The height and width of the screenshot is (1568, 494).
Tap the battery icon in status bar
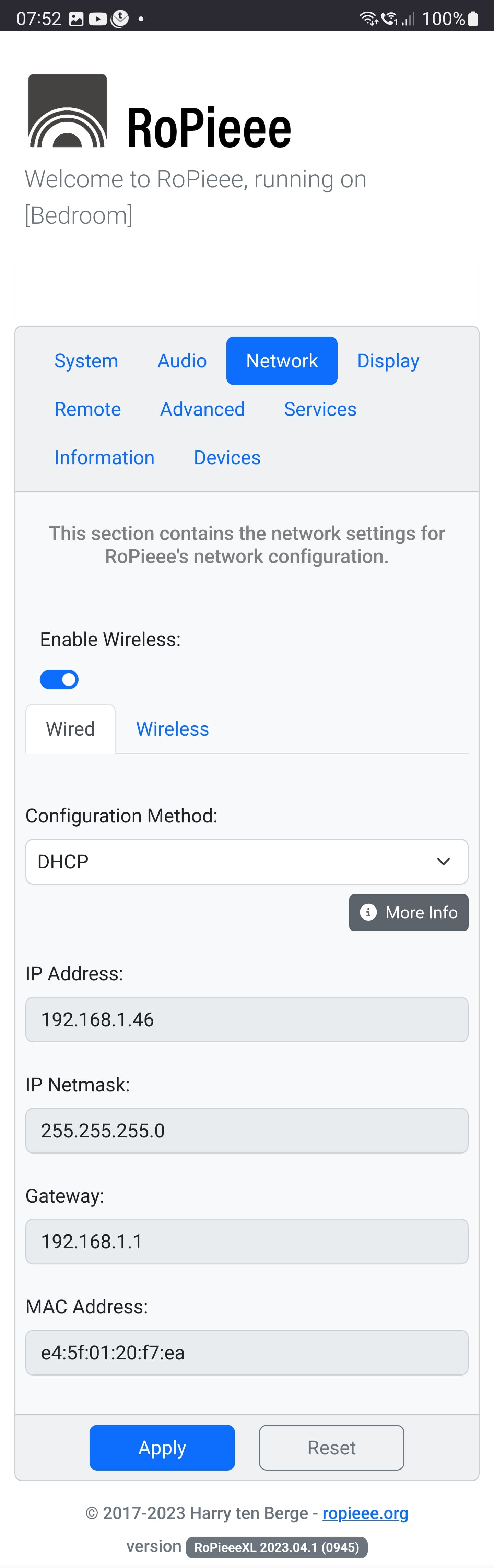tap(473, 19)
